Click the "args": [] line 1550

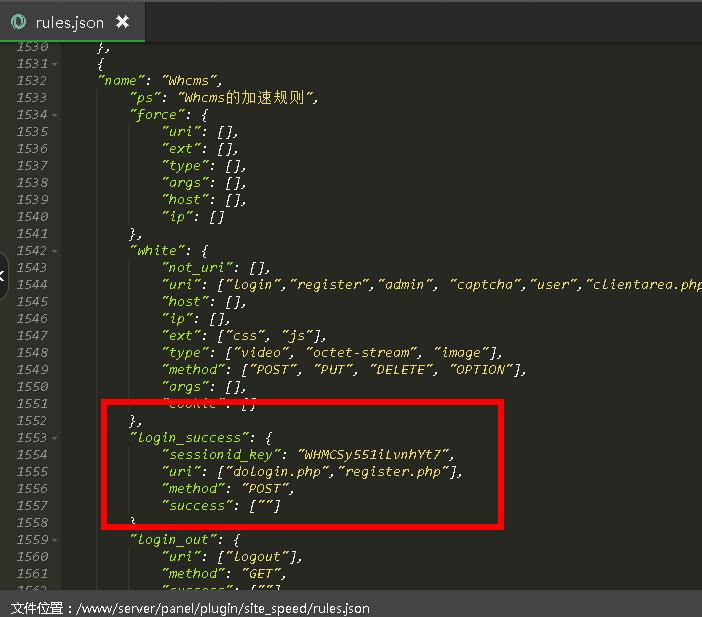coord(204,387)
